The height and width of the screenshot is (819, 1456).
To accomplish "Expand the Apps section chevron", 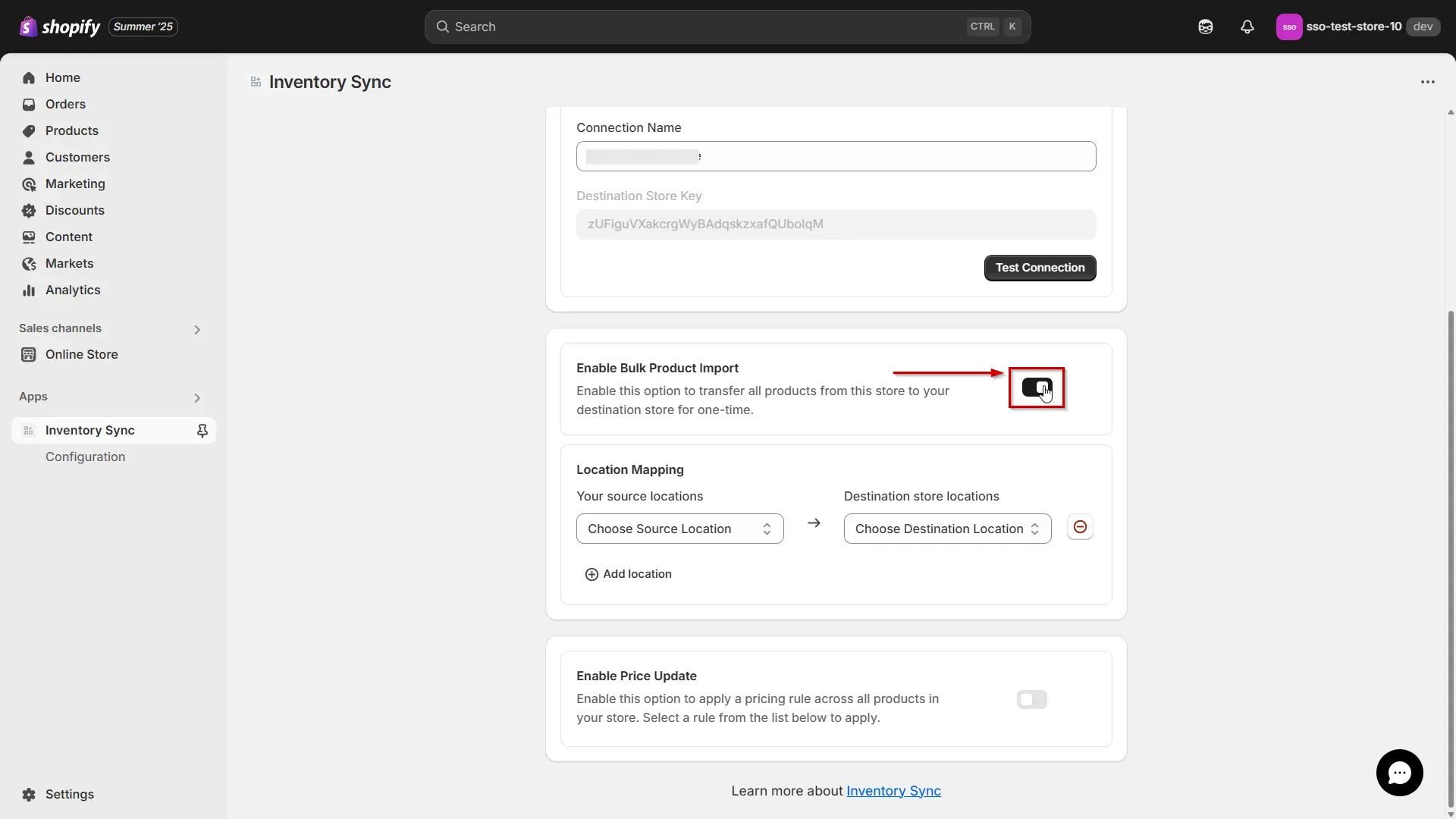I will 197,397.
